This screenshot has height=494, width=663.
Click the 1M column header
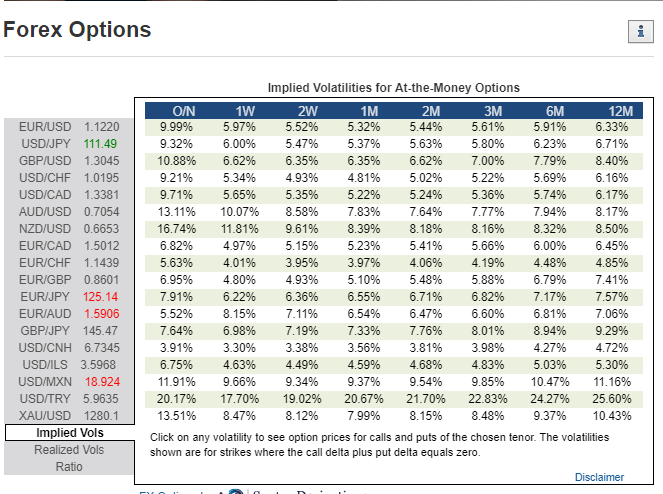coord(369,111)
